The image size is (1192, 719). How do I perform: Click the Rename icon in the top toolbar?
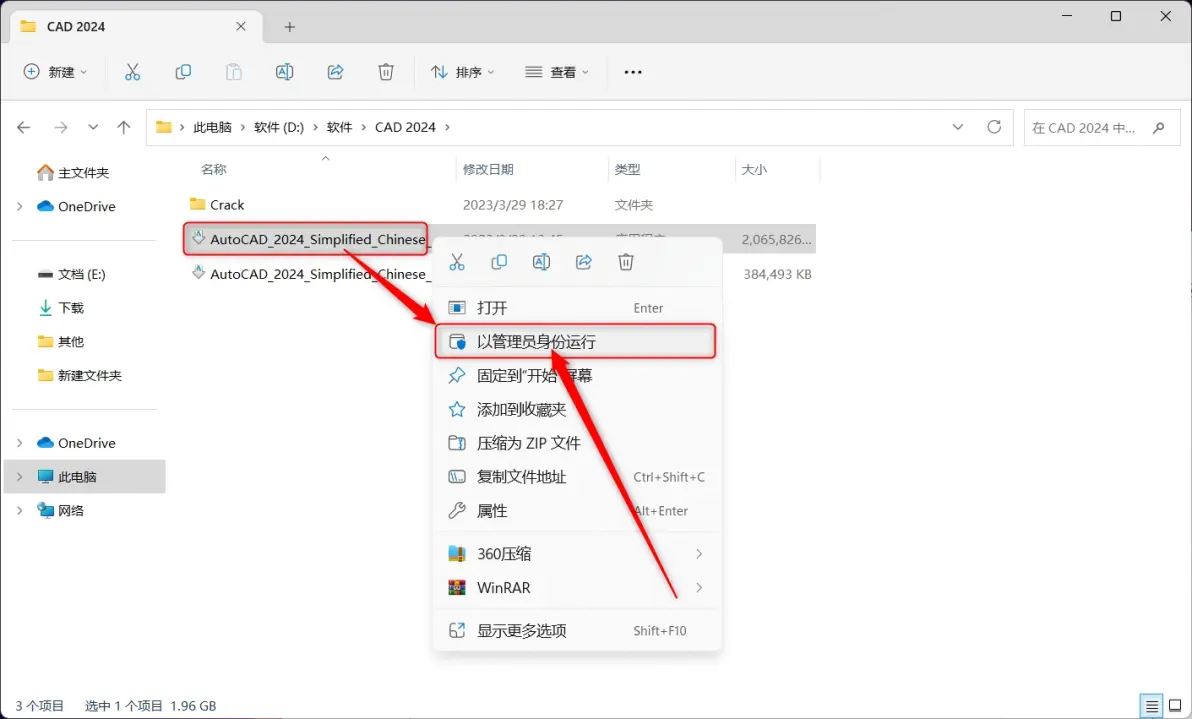[284, 72]
